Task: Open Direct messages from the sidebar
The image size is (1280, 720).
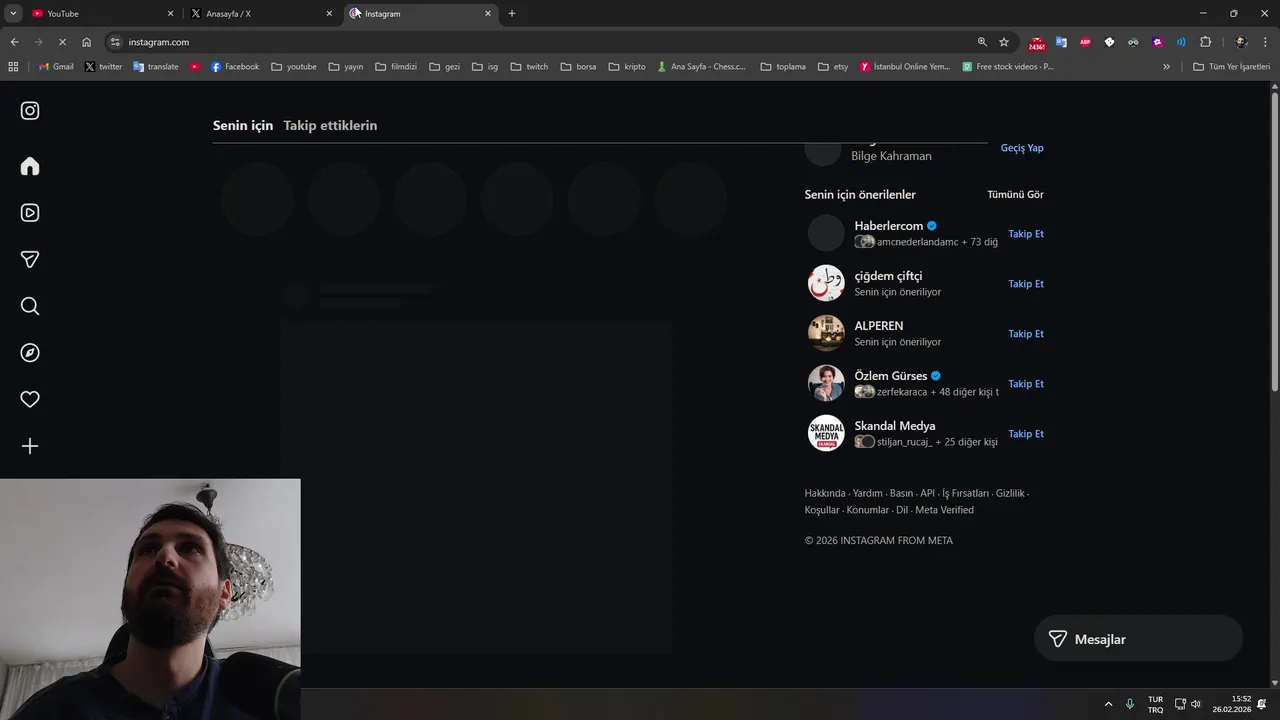Action: click(x=30, y=259)
